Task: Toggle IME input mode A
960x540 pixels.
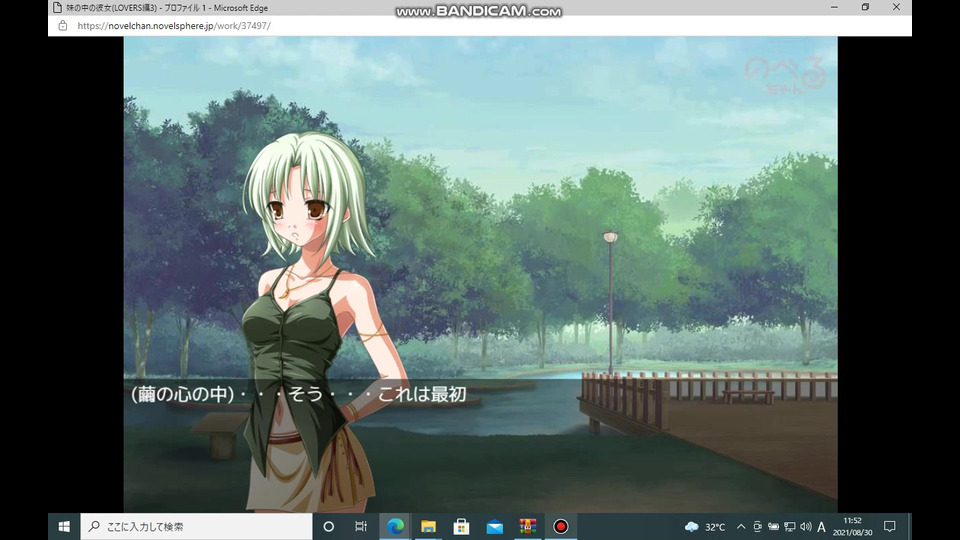Action: coord(822,527)
